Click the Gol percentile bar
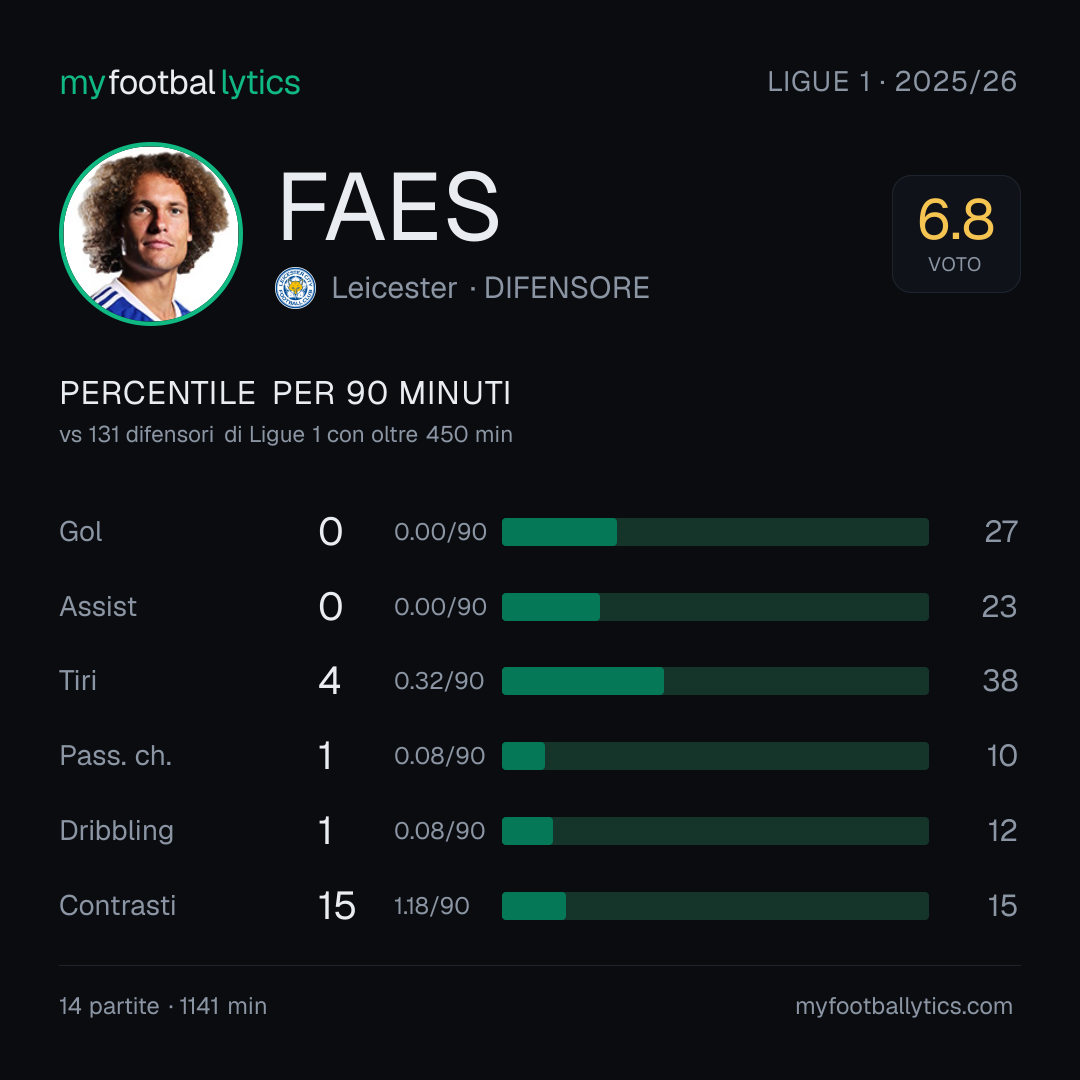 coord(715,532)
